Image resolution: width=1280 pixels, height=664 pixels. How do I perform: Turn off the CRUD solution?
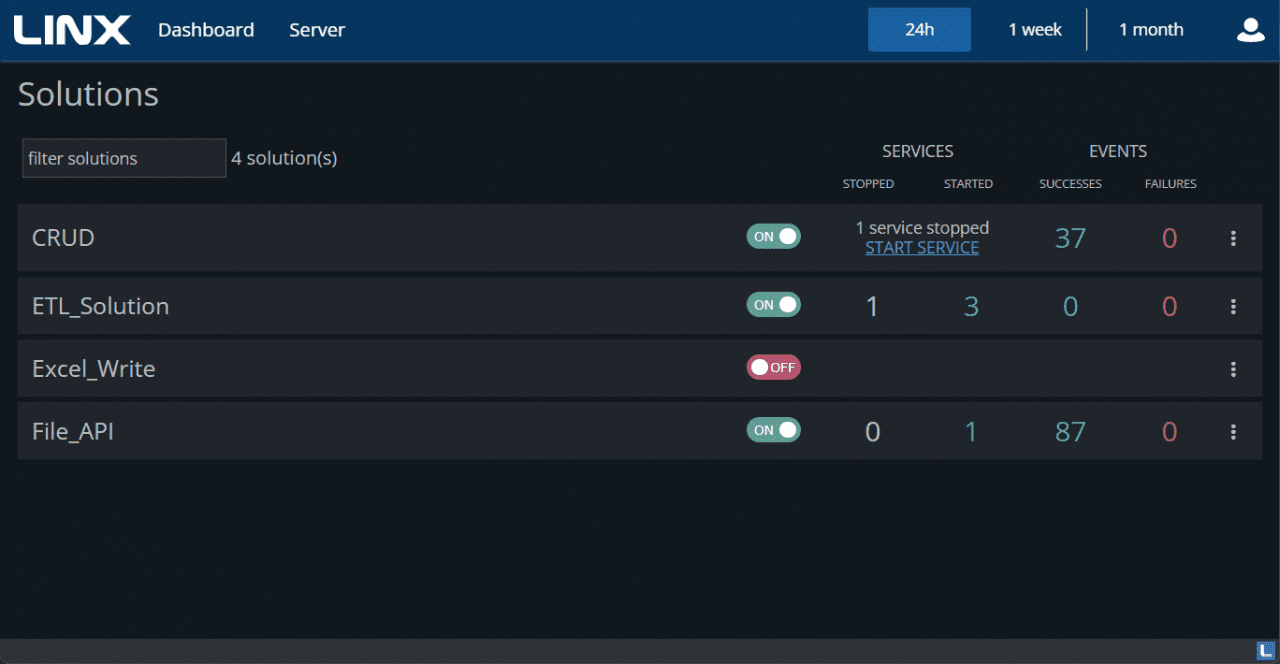tap(773, 236)
